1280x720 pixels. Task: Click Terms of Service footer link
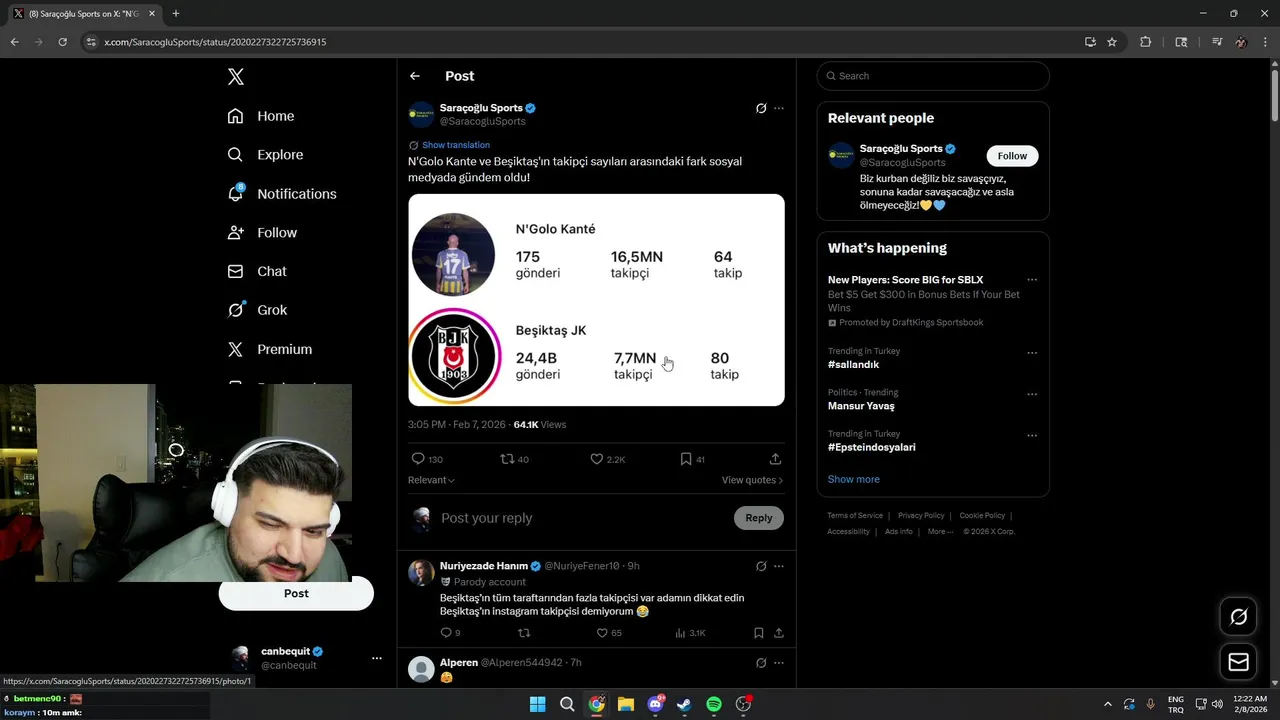tap(855, 516)
